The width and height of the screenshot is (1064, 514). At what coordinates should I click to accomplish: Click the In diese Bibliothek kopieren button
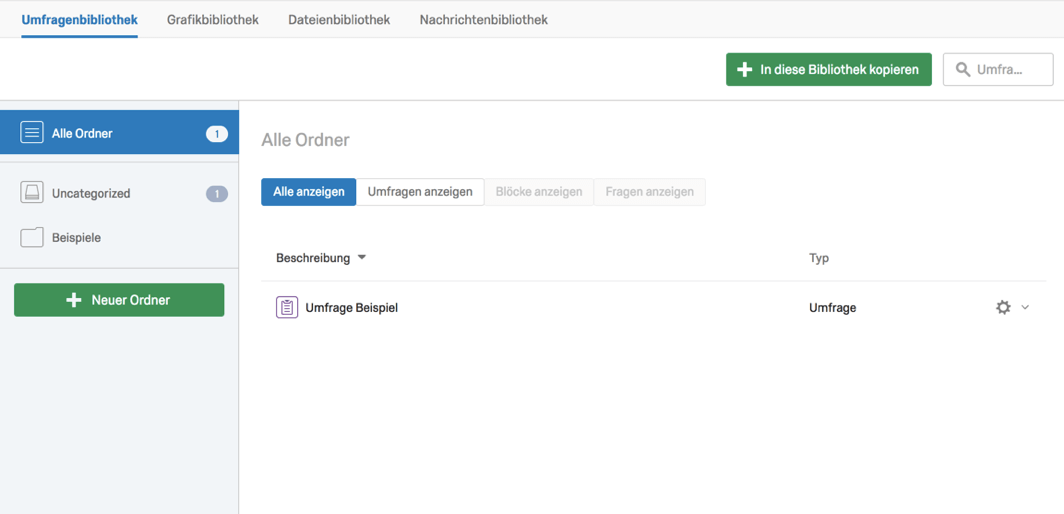pos(829,69)
